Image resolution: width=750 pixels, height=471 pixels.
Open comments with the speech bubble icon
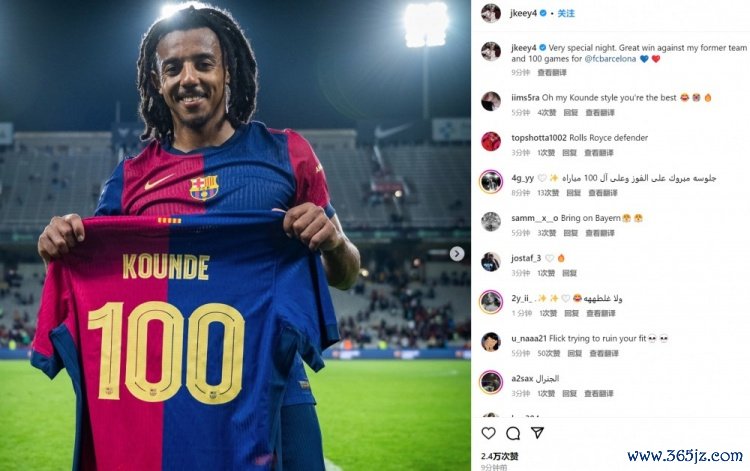click(513, 433)
